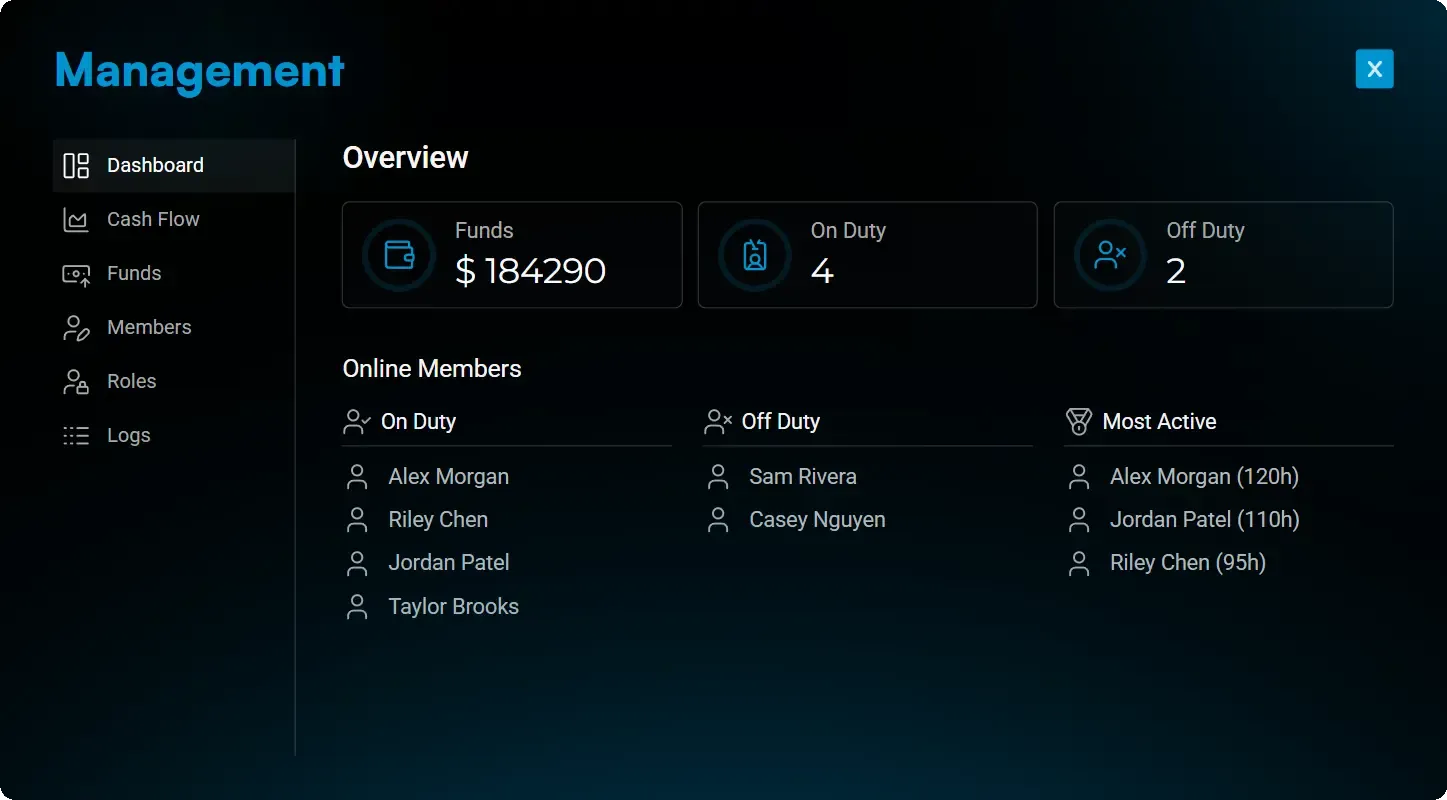Click the Funds money icon in sidebar
The width and height of the screenshot is (1447, 800).
point(76,274)
